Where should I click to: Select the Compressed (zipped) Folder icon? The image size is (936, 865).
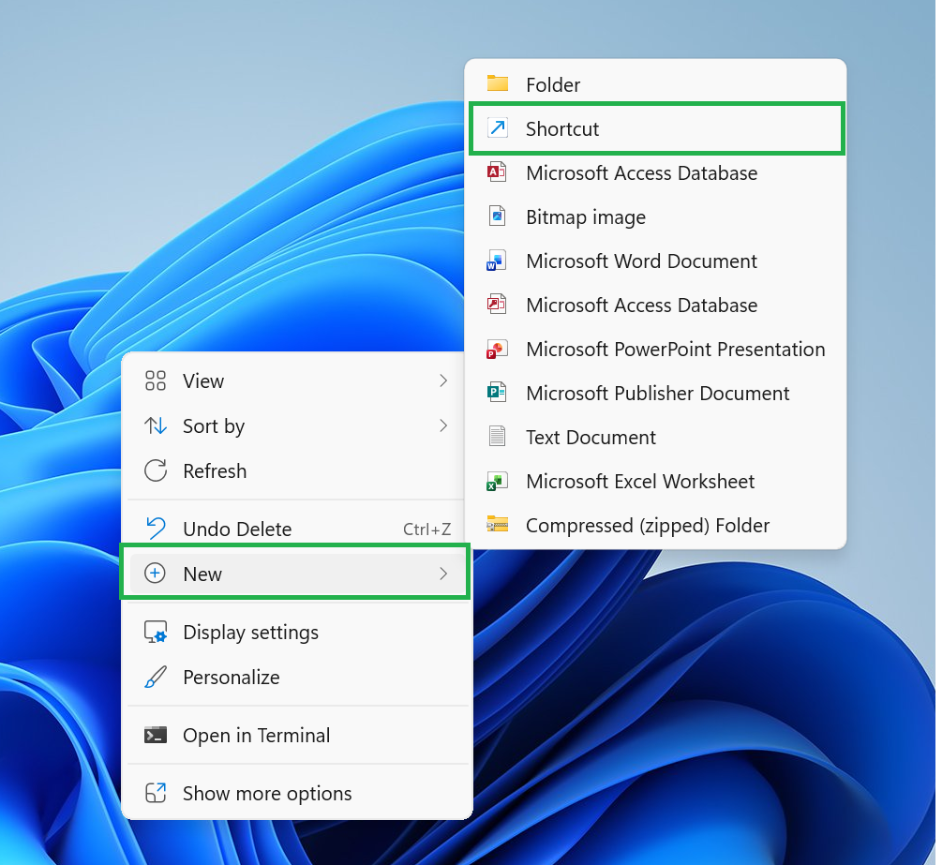coord(497,524)
